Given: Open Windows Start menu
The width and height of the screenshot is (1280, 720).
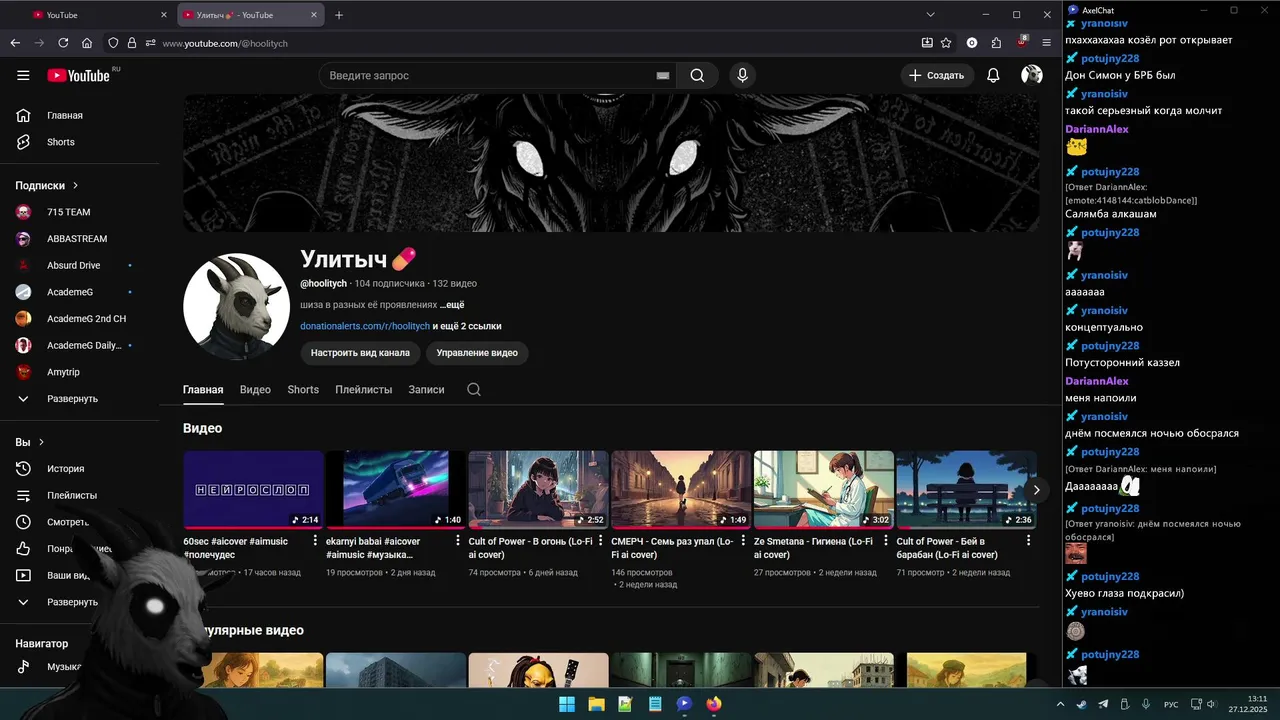Looking at the screenshot, I should tap(567, 704).
